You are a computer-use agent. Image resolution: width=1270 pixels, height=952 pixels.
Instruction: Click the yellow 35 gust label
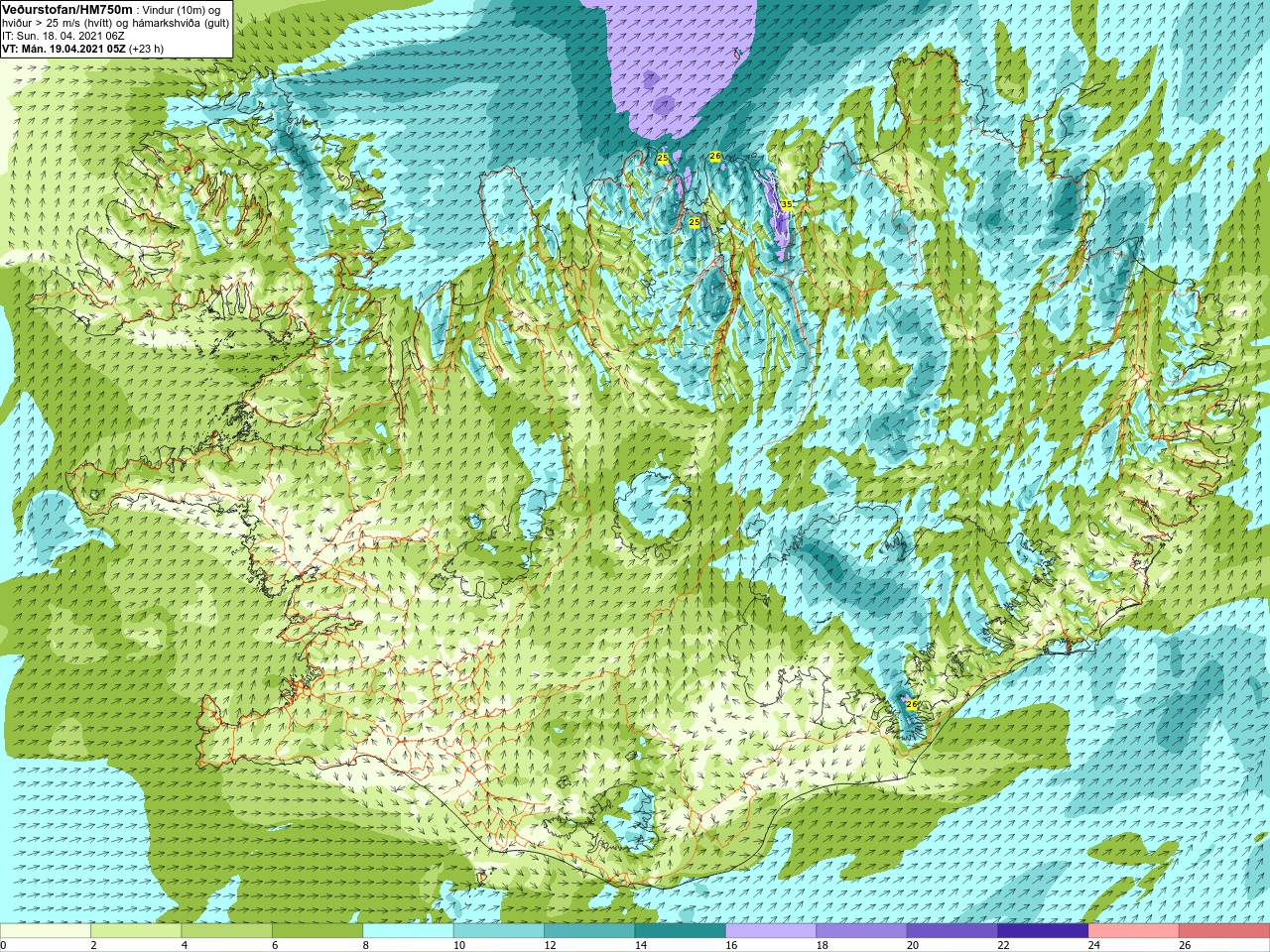point(786,204)
